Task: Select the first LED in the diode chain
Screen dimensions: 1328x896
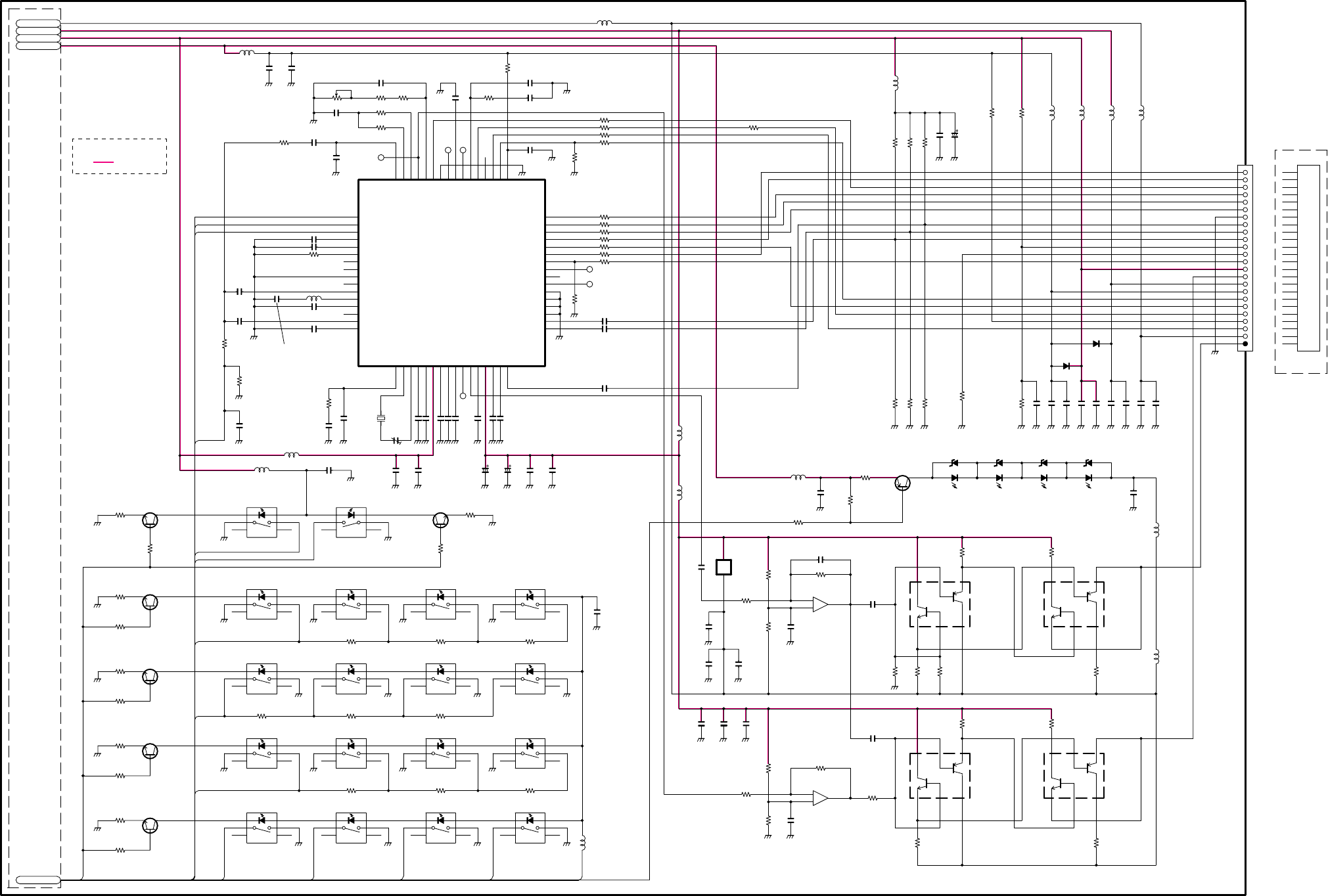Action: pyautogui.click(x=954, y=478)
